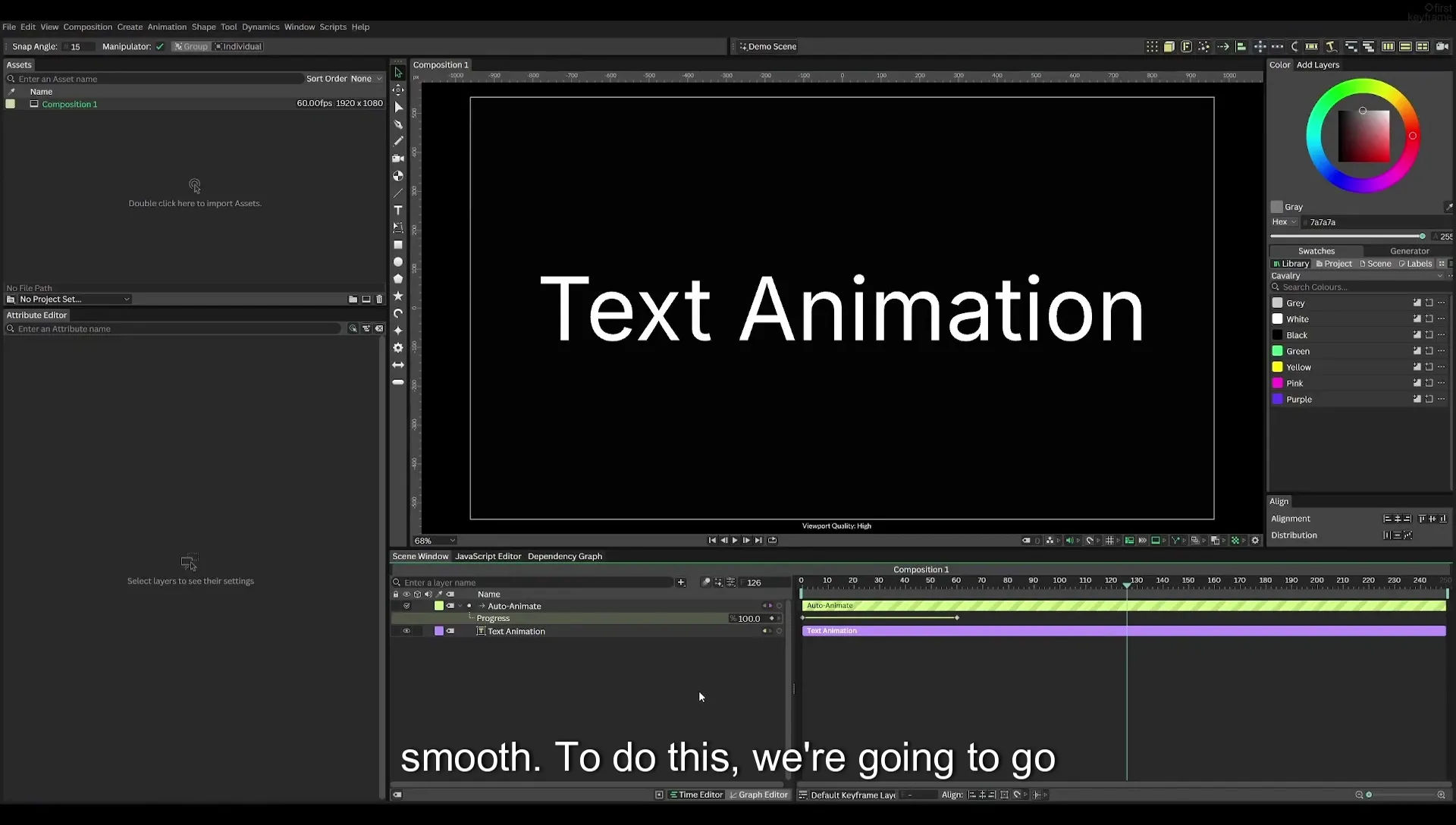The image size is (1456, 825).
Task: Hide the Text Animation layer
Action: (x=406, y=631)
